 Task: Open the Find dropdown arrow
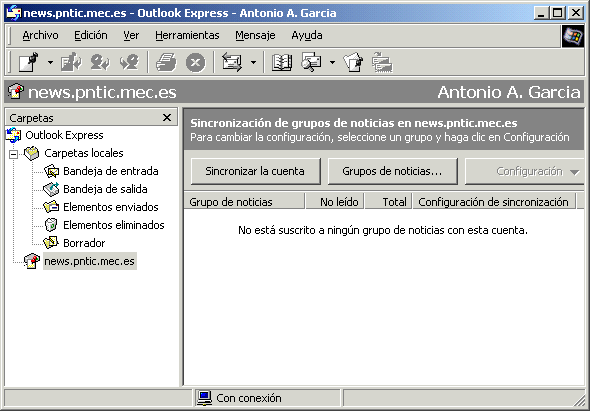point(332,62)
